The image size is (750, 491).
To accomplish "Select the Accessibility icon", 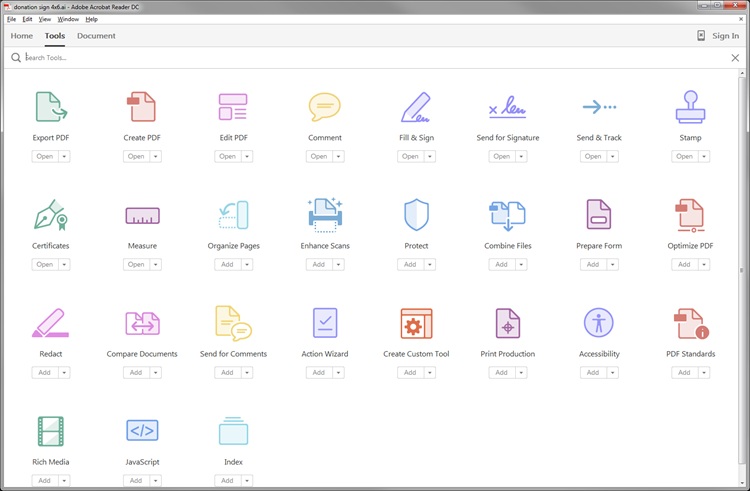I will point(598,323).
